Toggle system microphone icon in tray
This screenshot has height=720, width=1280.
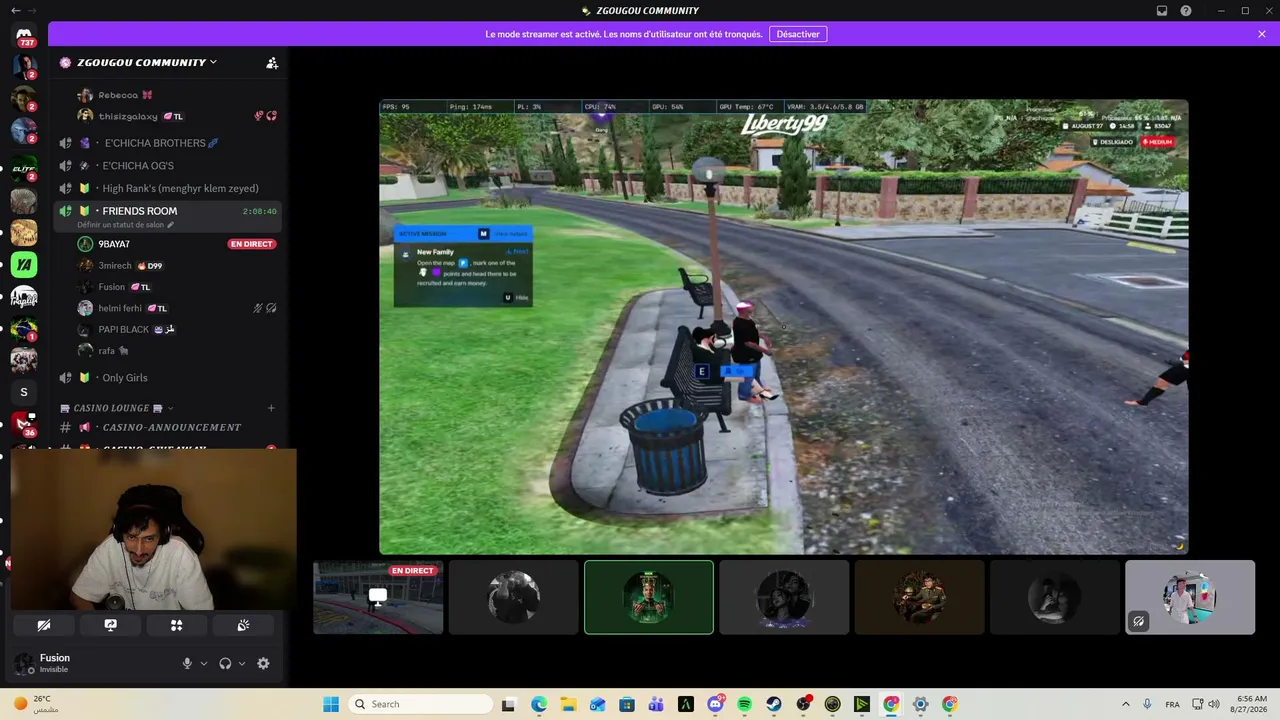pyautogui.click(x=1147, y=704)
